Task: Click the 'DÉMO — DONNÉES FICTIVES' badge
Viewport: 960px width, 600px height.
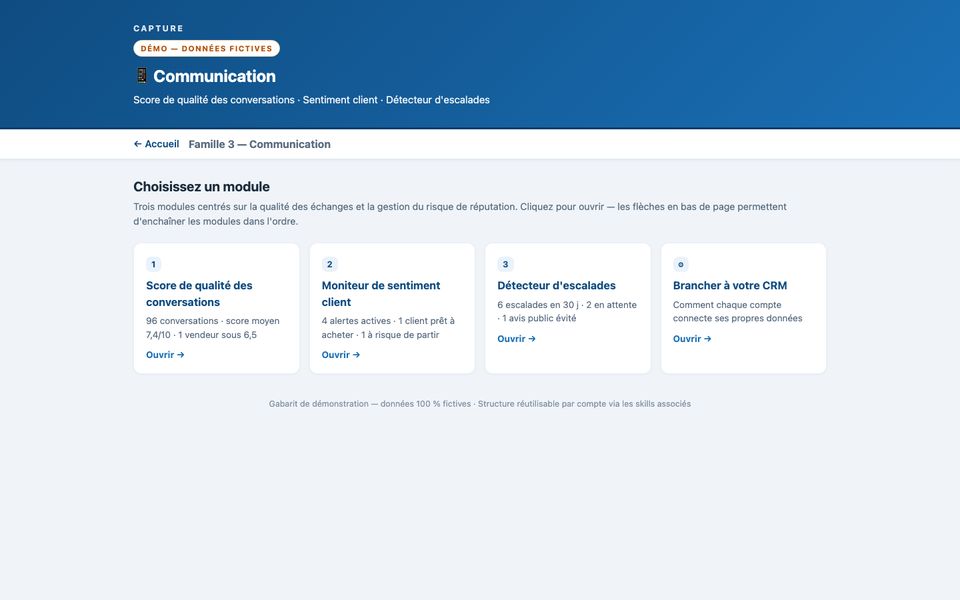Action: click(207, 48)
